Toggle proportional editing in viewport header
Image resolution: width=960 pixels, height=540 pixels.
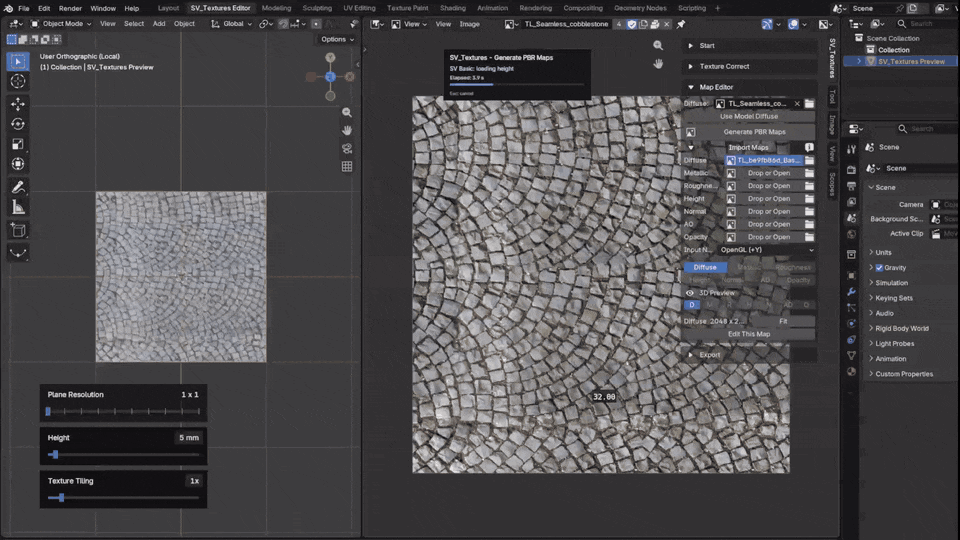316,24
